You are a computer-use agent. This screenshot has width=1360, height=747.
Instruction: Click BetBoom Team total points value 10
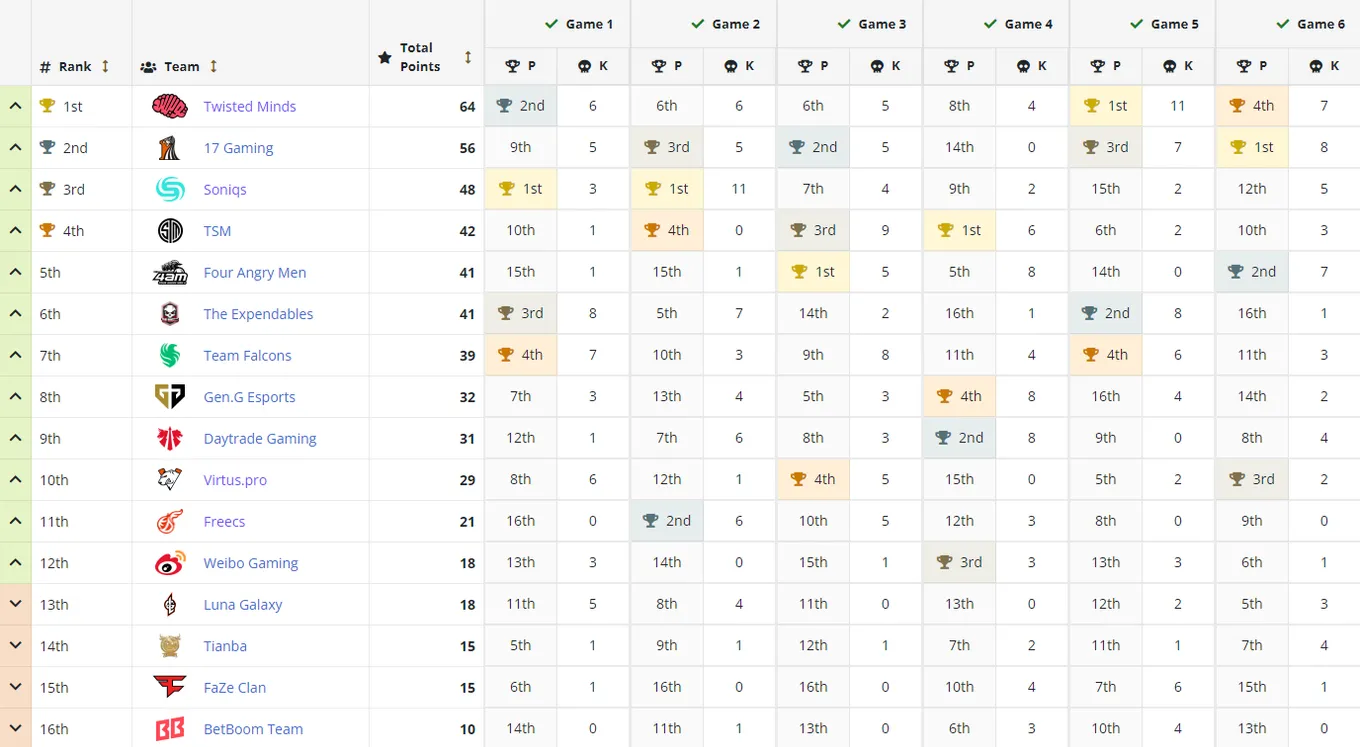point(467,729)
